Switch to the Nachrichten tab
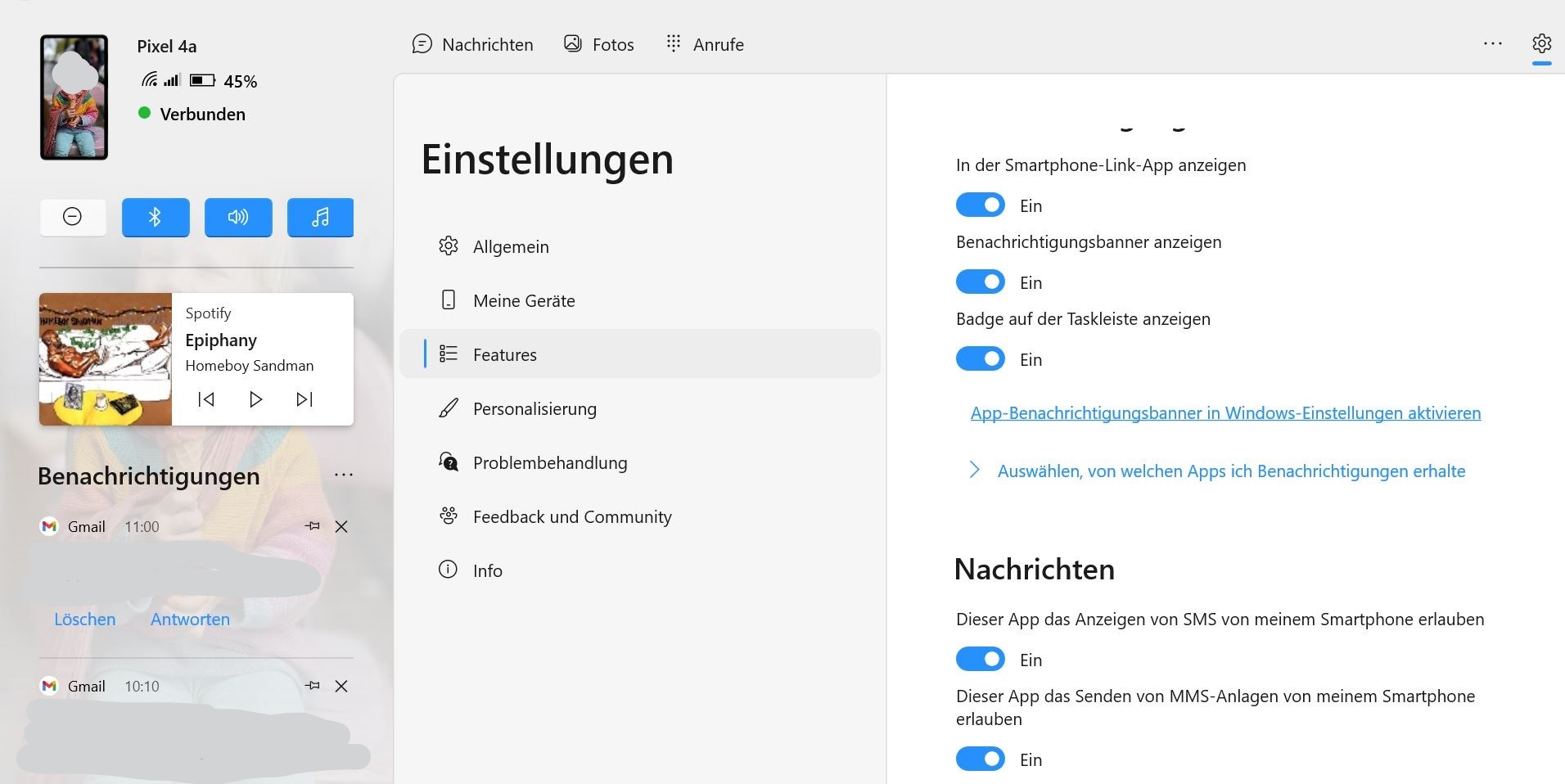Screen dimensions: 1565x784 tap(473, 44)
